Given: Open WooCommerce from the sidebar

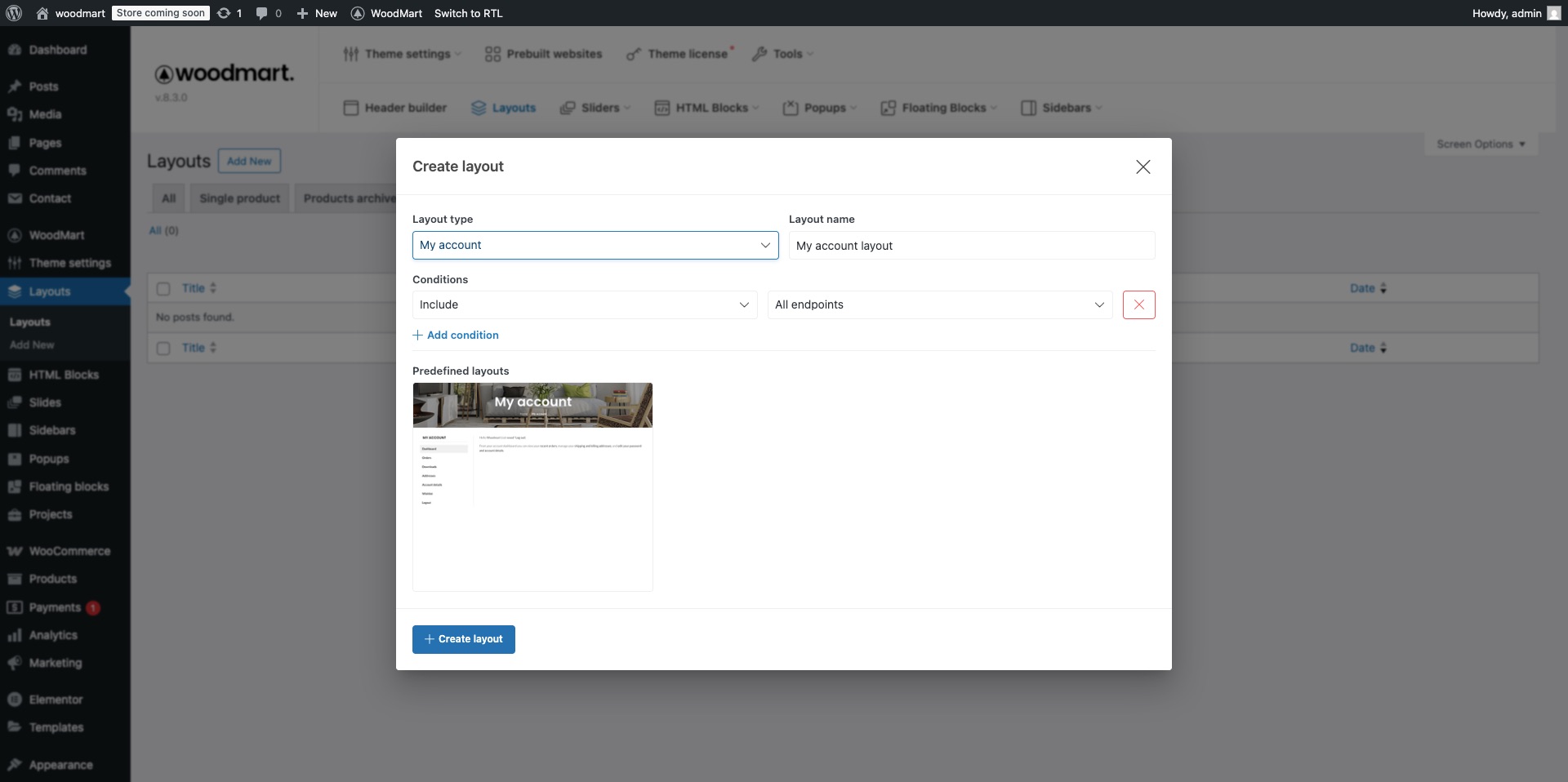Looking at the screenshot, I should coord(69,551).
